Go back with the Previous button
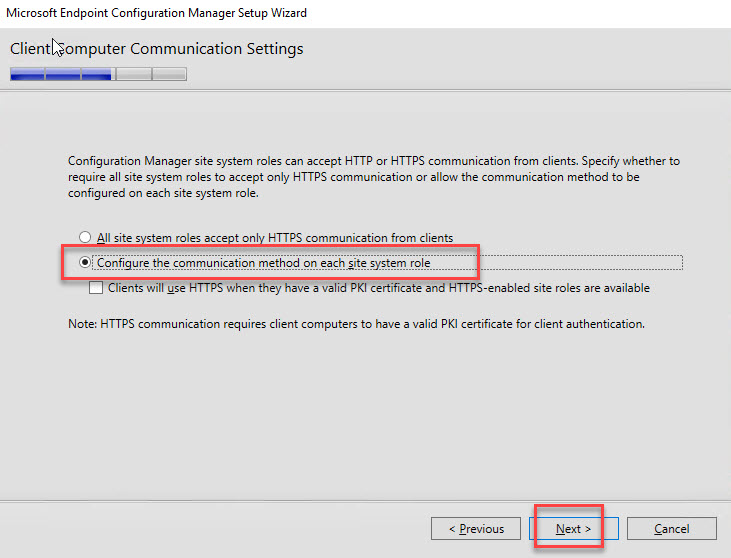This screenshot has height=558, width=731. [x=475, y=529]
